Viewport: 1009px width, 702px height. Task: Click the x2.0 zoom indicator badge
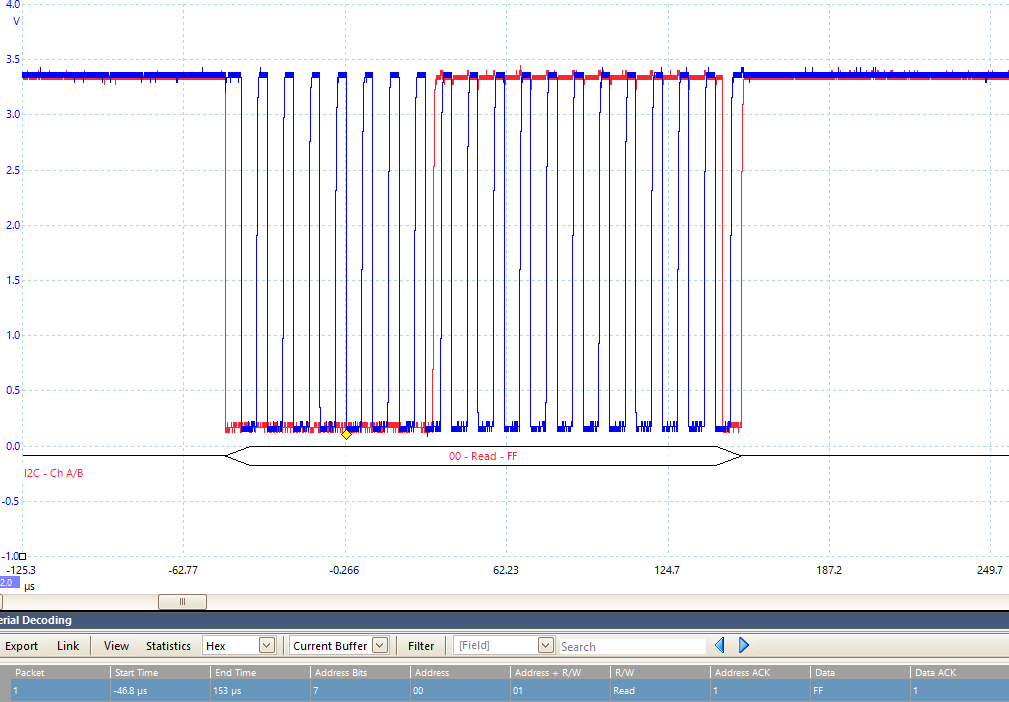pos(10,582)
